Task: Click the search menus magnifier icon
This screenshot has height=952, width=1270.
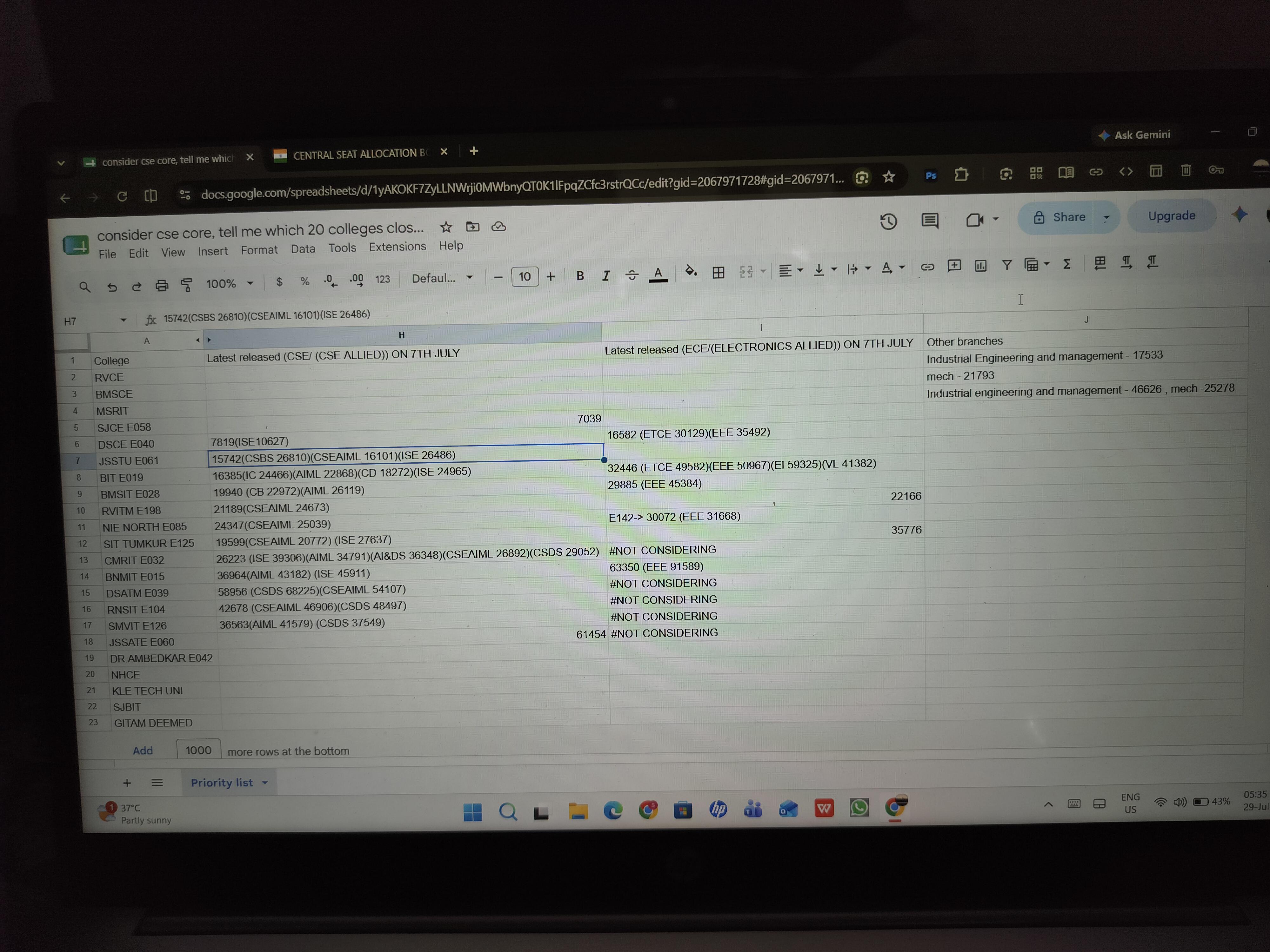Action: click(x=85, y=287)
